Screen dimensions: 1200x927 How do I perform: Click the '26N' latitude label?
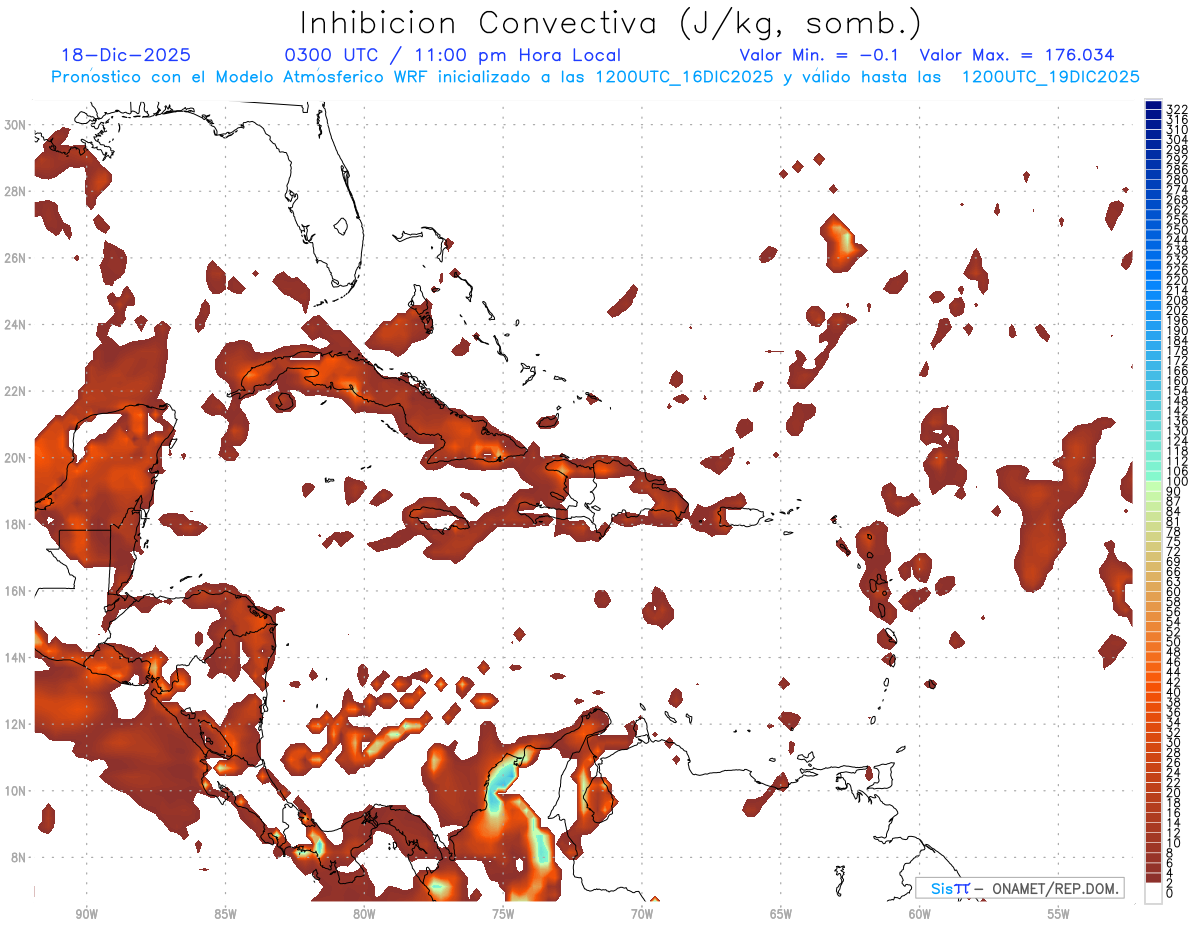15,258
